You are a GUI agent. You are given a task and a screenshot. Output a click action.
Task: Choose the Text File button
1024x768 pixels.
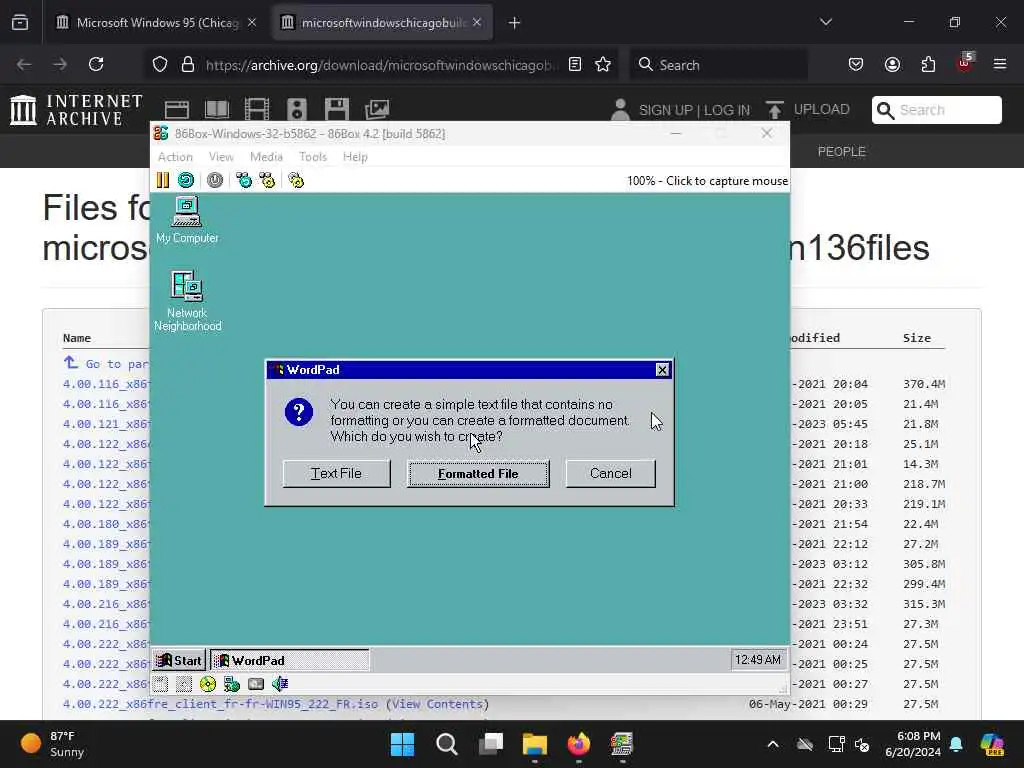(336, 473)
